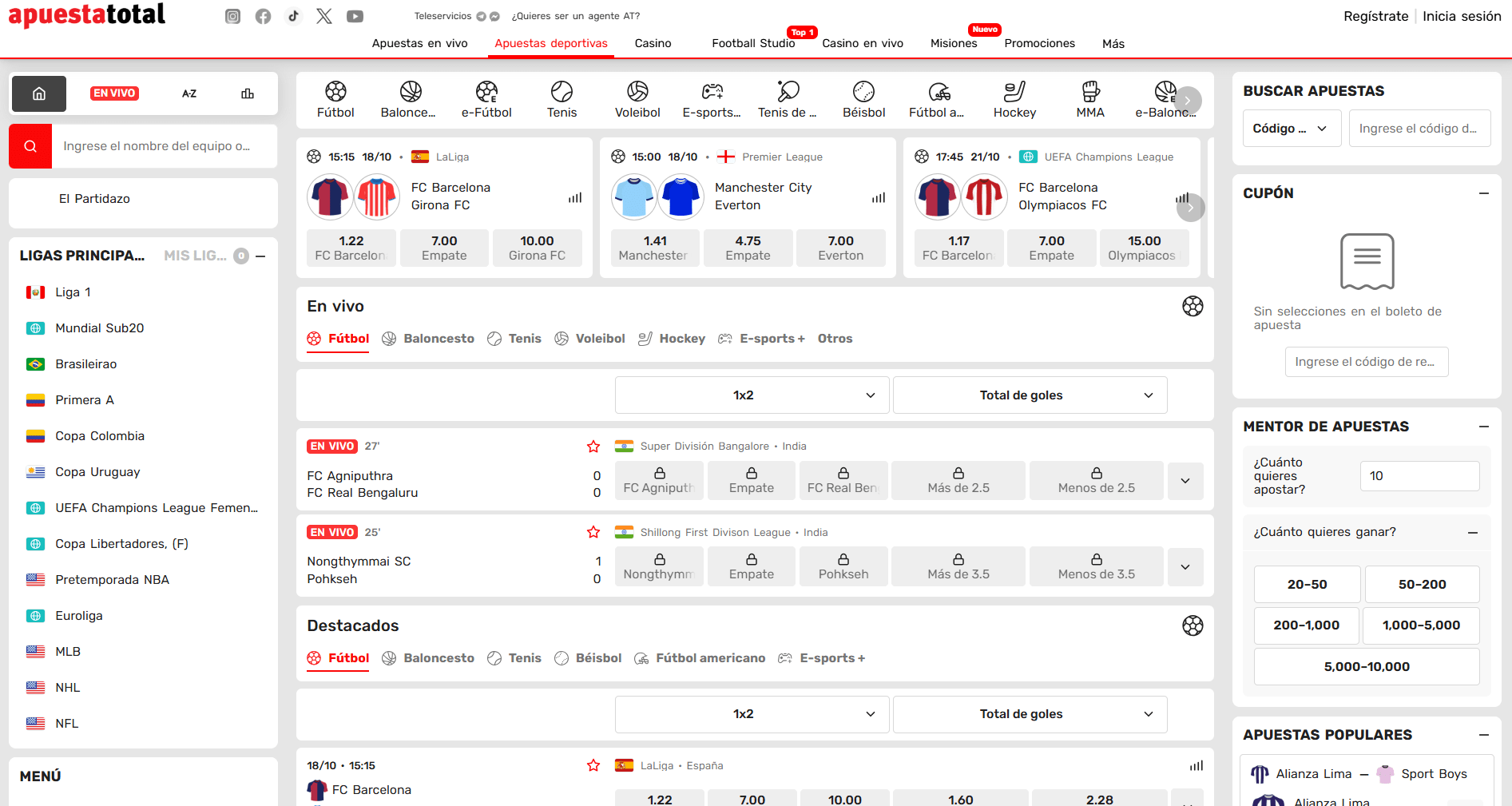Open the 1x2 market dropdown under En vivo
This screenshot has width=1512, height=806.
point(752,395)
